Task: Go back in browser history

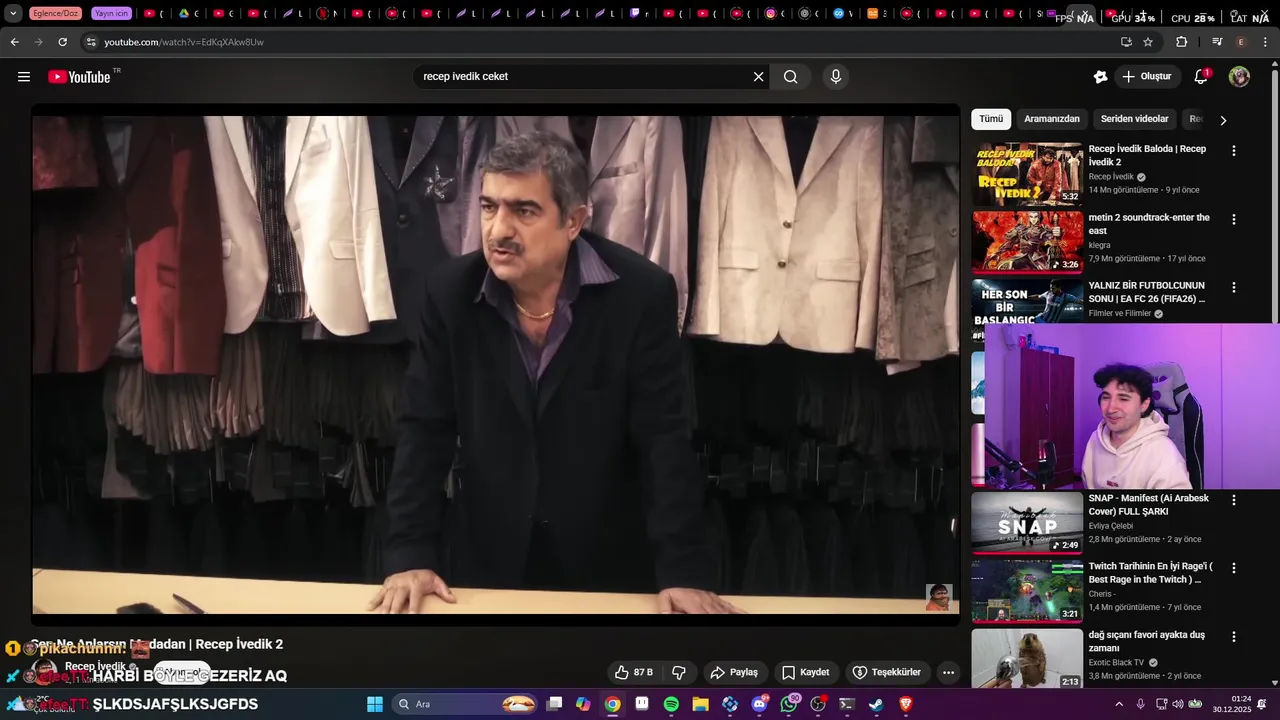Action: 14,42
